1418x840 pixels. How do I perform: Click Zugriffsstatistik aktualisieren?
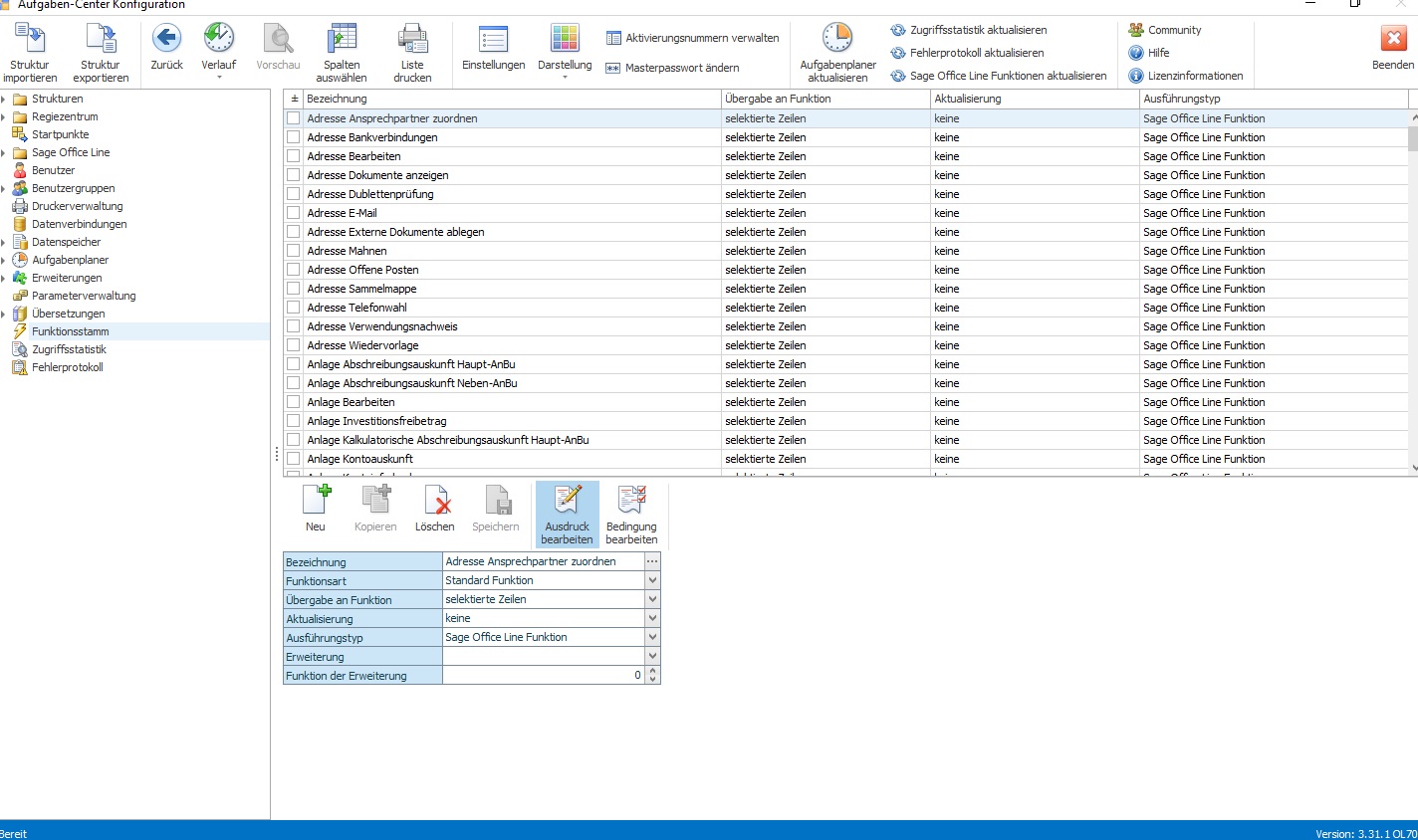pos(969,30)
